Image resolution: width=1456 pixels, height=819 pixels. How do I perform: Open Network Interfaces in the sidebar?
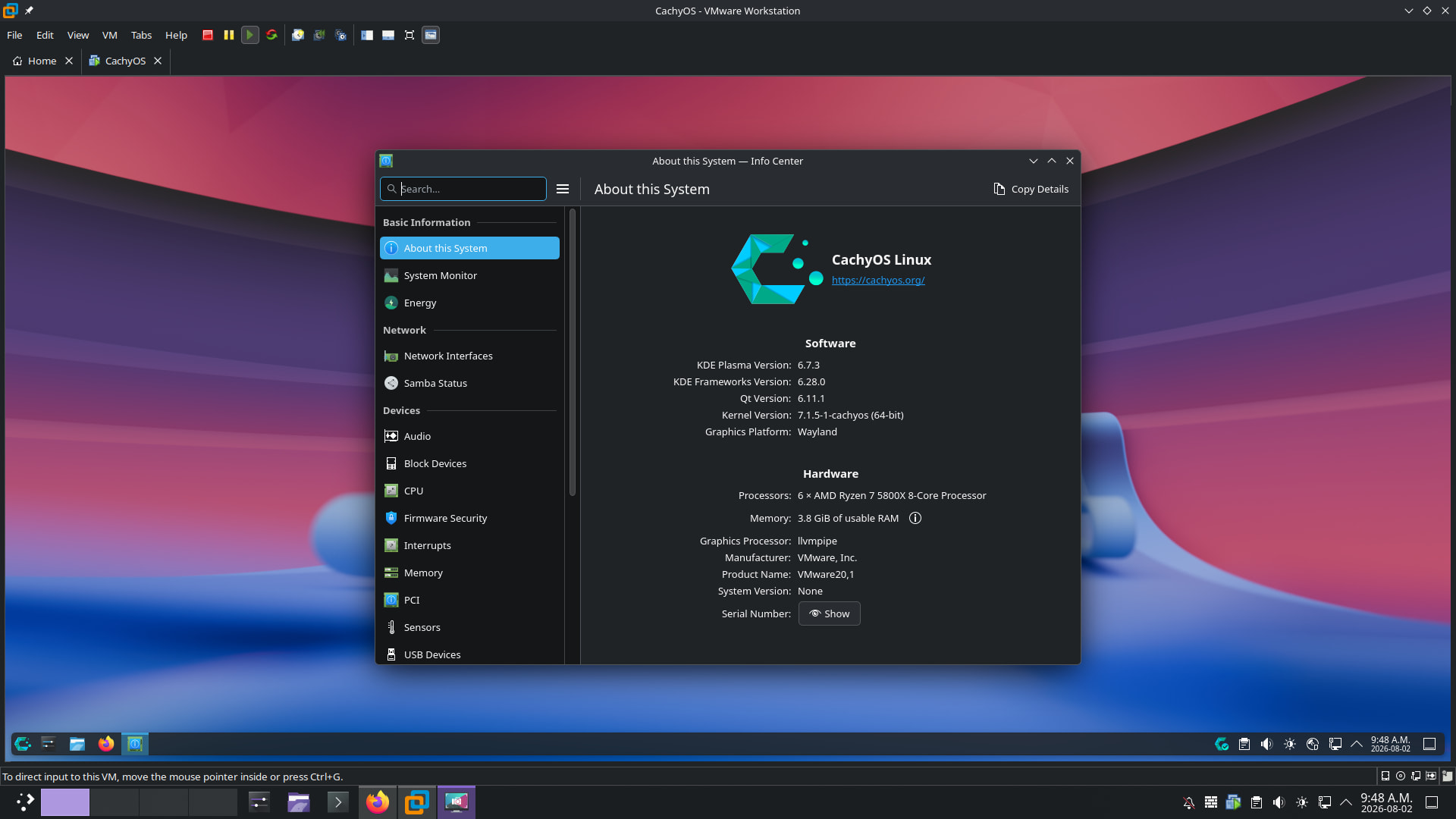469,356
